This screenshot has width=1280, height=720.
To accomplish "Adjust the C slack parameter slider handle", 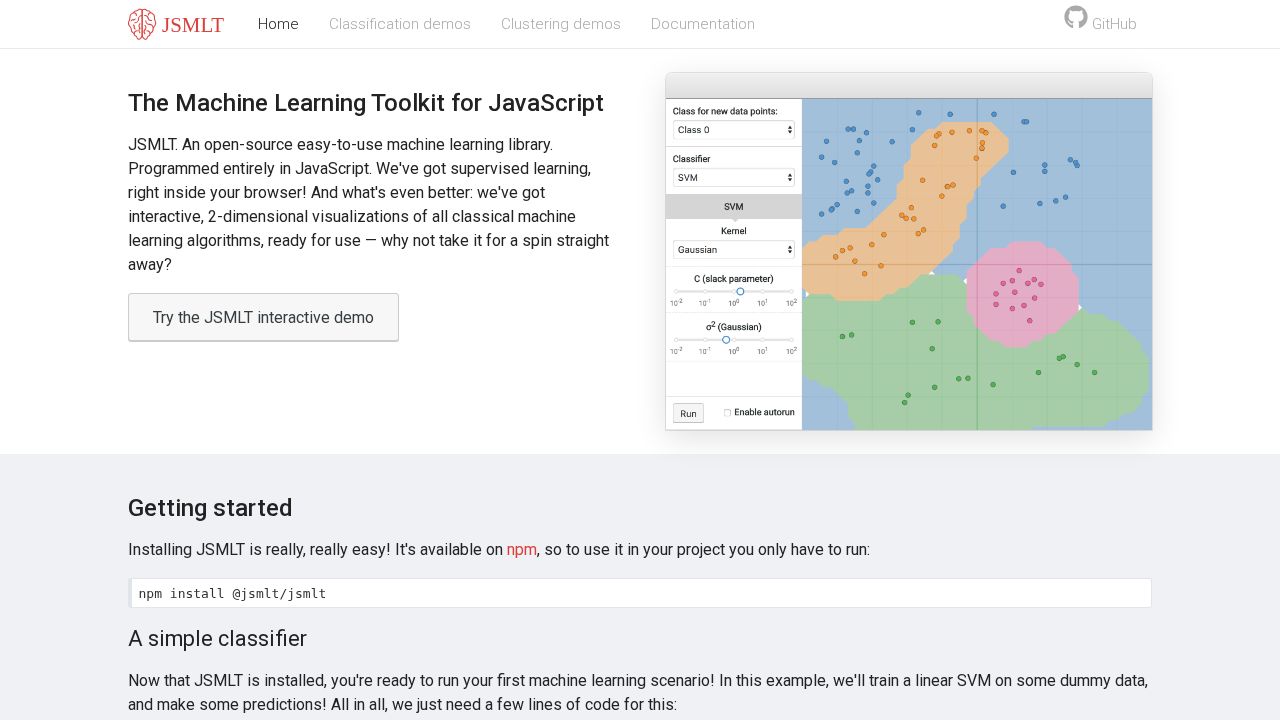I will pyautogui.click(x=740, y=292).
